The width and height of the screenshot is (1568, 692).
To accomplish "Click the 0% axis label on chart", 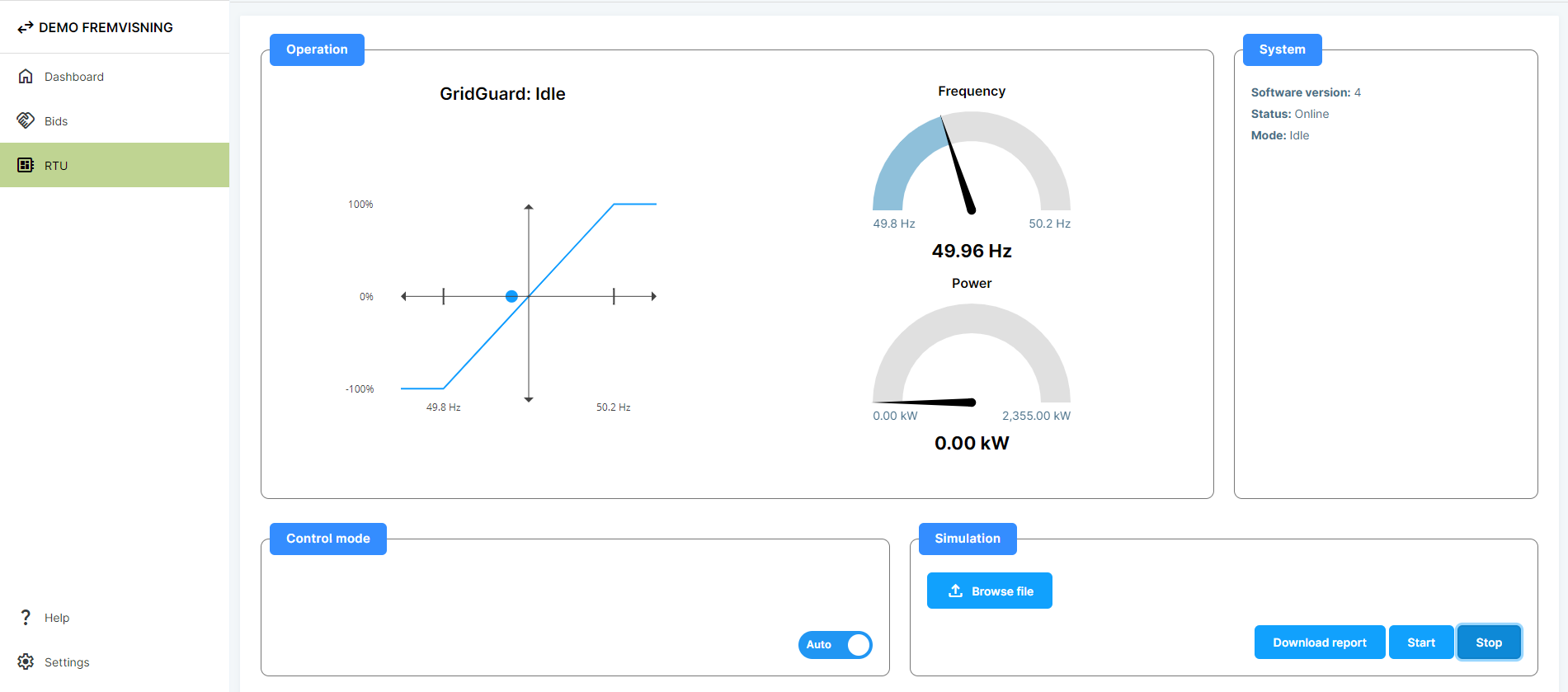I will coord(366,297).
